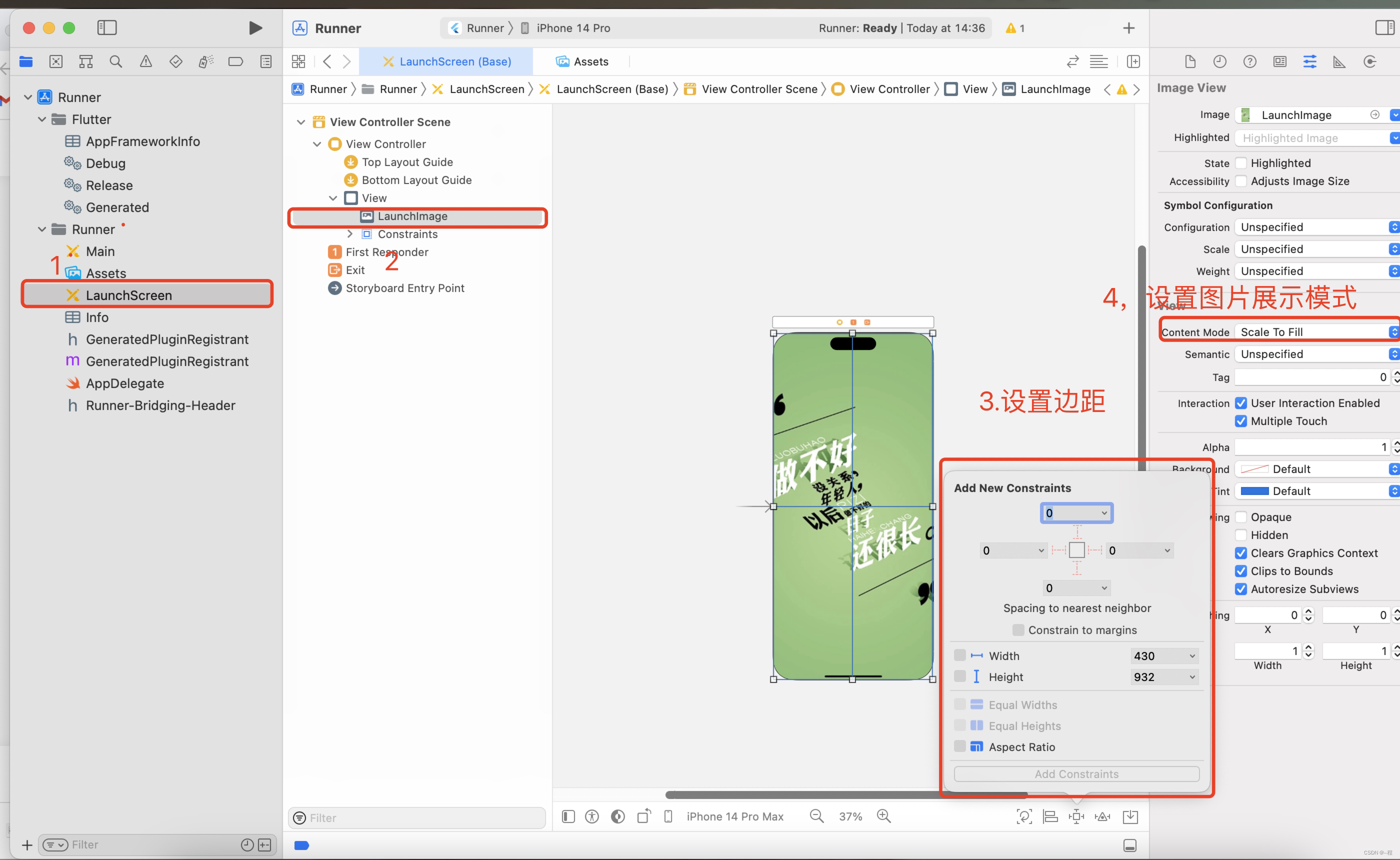This screenshot has width=1400, height=860.
Task: Open the find navigator magnifier icon
Action: coord(116,61)
